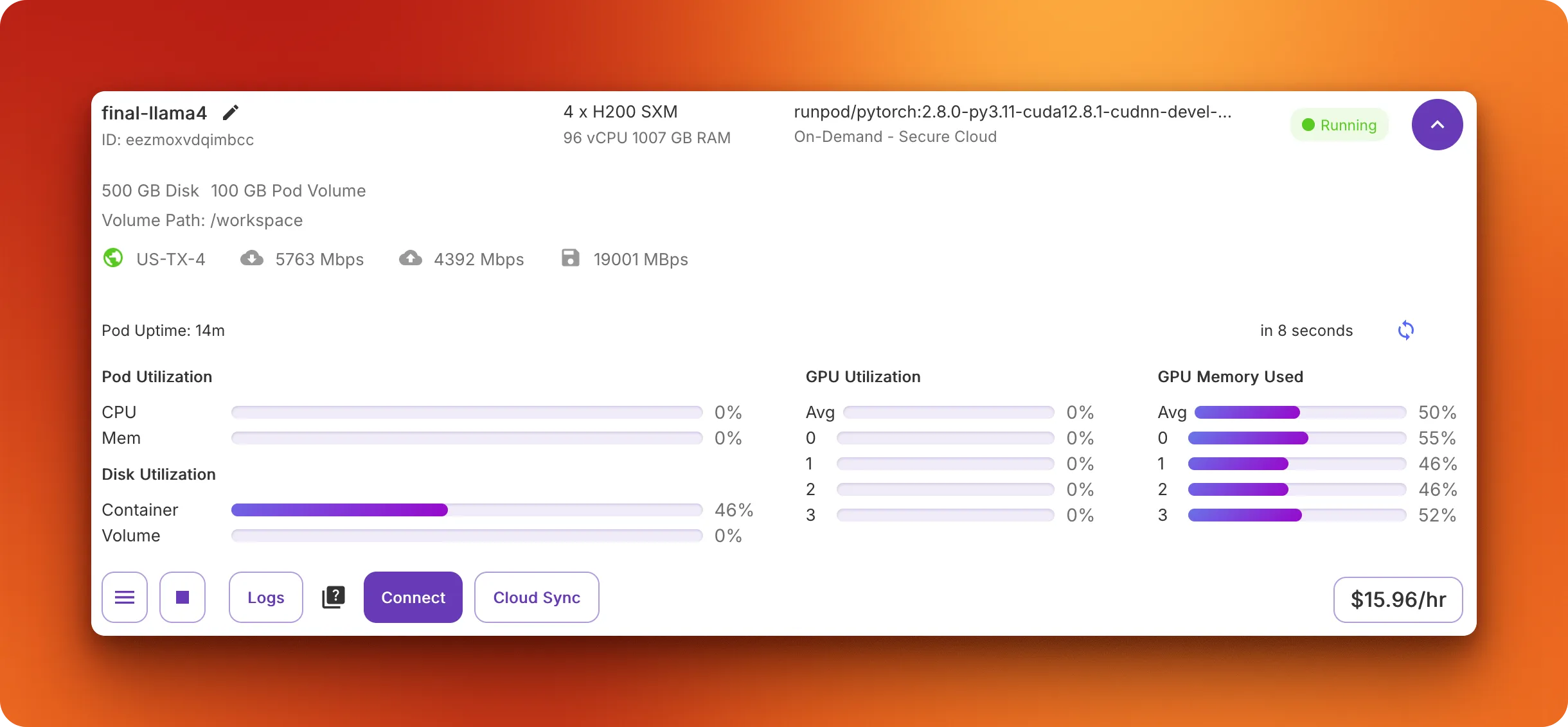Click the help clipboard icon near Logs
The width and height of the screenshot is (1568, 727).
pos(334,596)
